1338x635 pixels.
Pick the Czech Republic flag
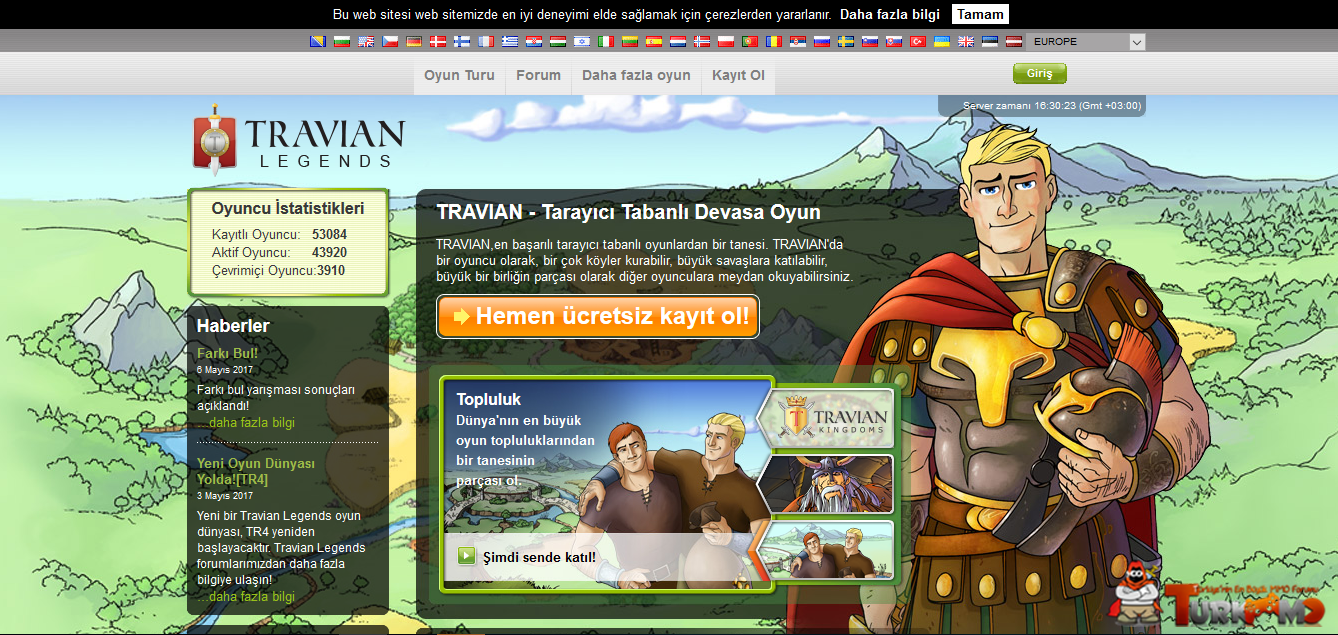(390, 41)
